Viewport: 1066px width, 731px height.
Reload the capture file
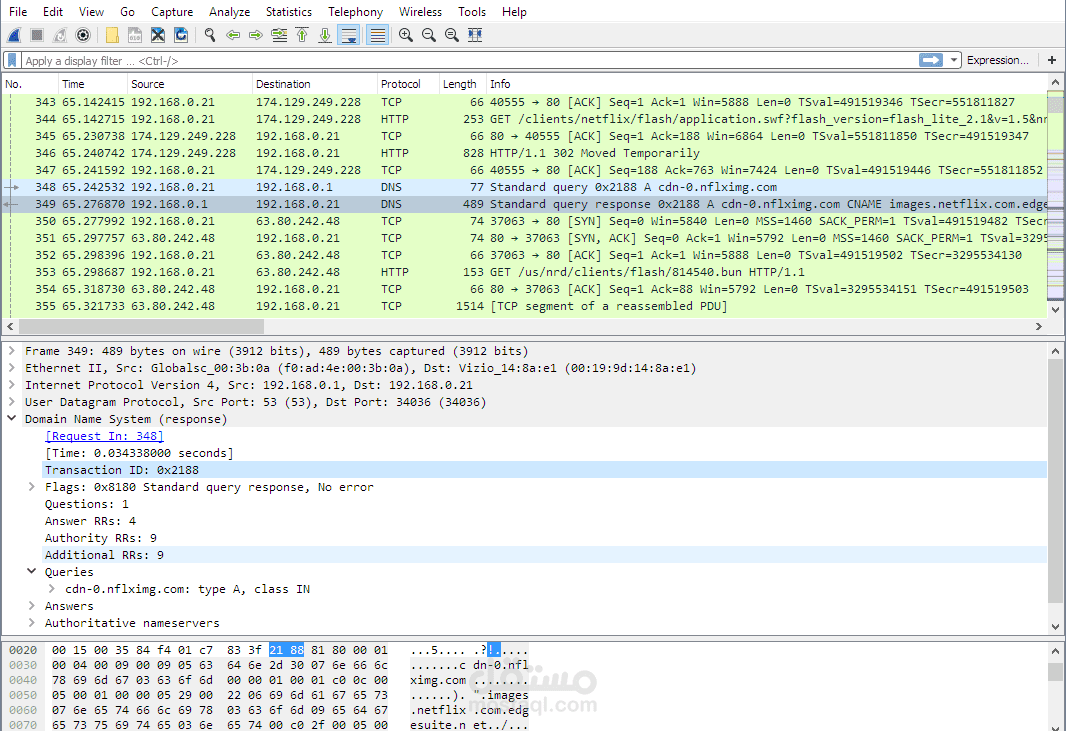coord(181,35)
